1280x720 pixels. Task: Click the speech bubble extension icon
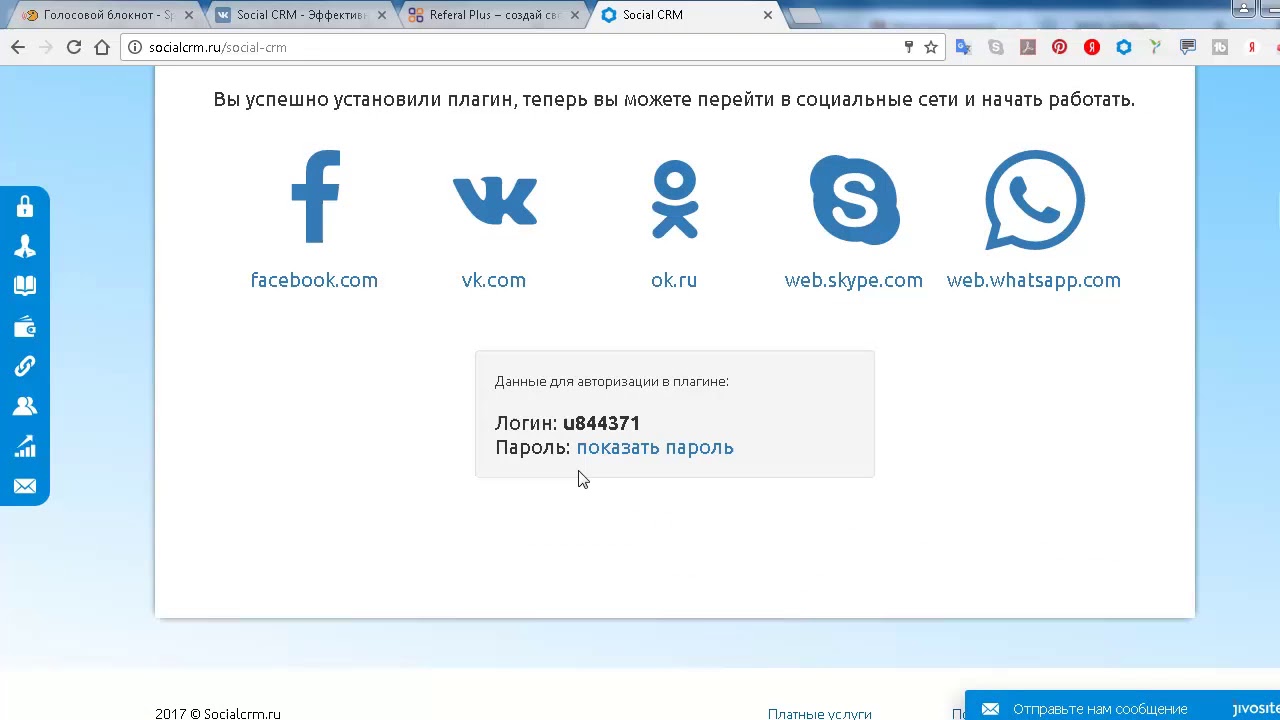tap(1188, 47)
